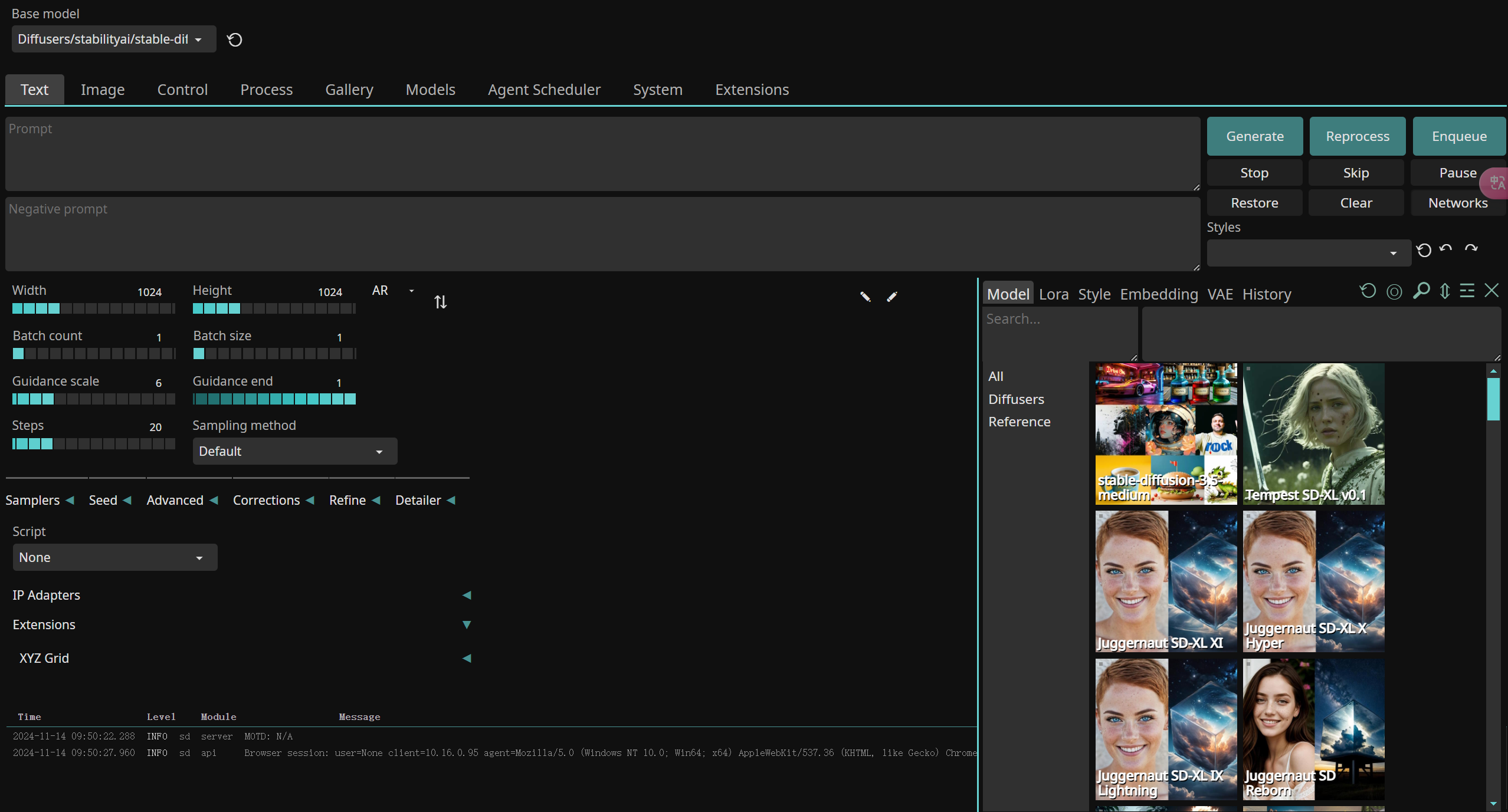The height and width of the screenshot is (812, 1508).
Task: Open the Script dropdown showing None
Action: click(x=115, y=557)
